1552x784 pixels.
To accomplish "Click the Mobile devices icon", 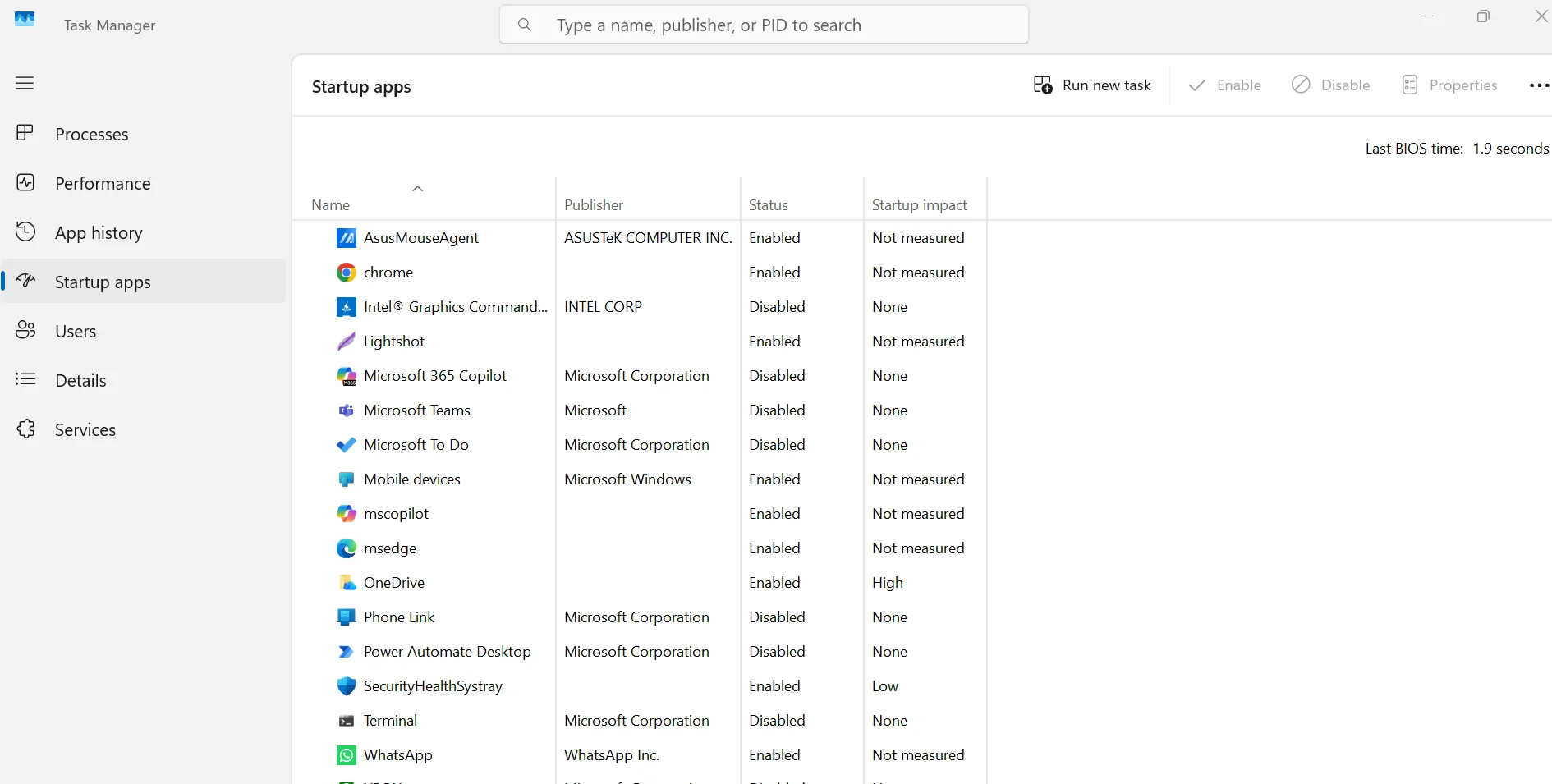I will [347, 479].
